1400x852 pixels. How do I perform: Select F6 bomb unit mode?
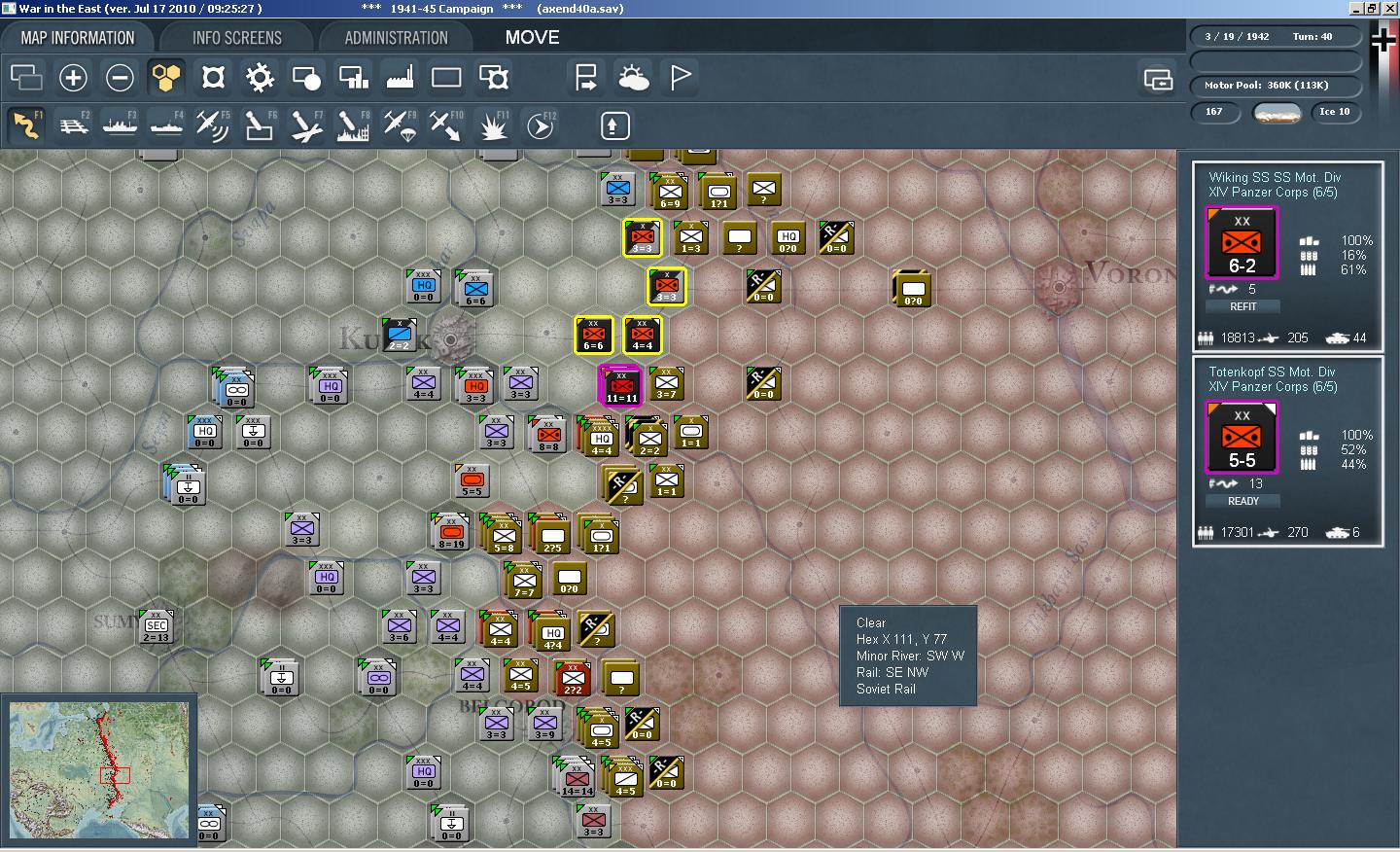(x=259, y=125)
